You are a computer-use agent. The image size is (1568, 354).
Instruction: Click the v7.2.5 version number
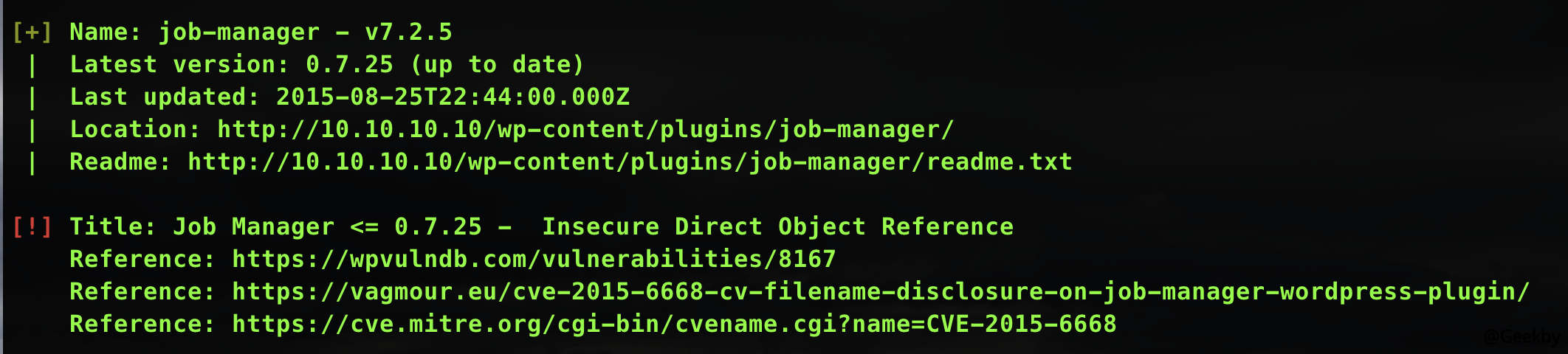tap(408, 32)
